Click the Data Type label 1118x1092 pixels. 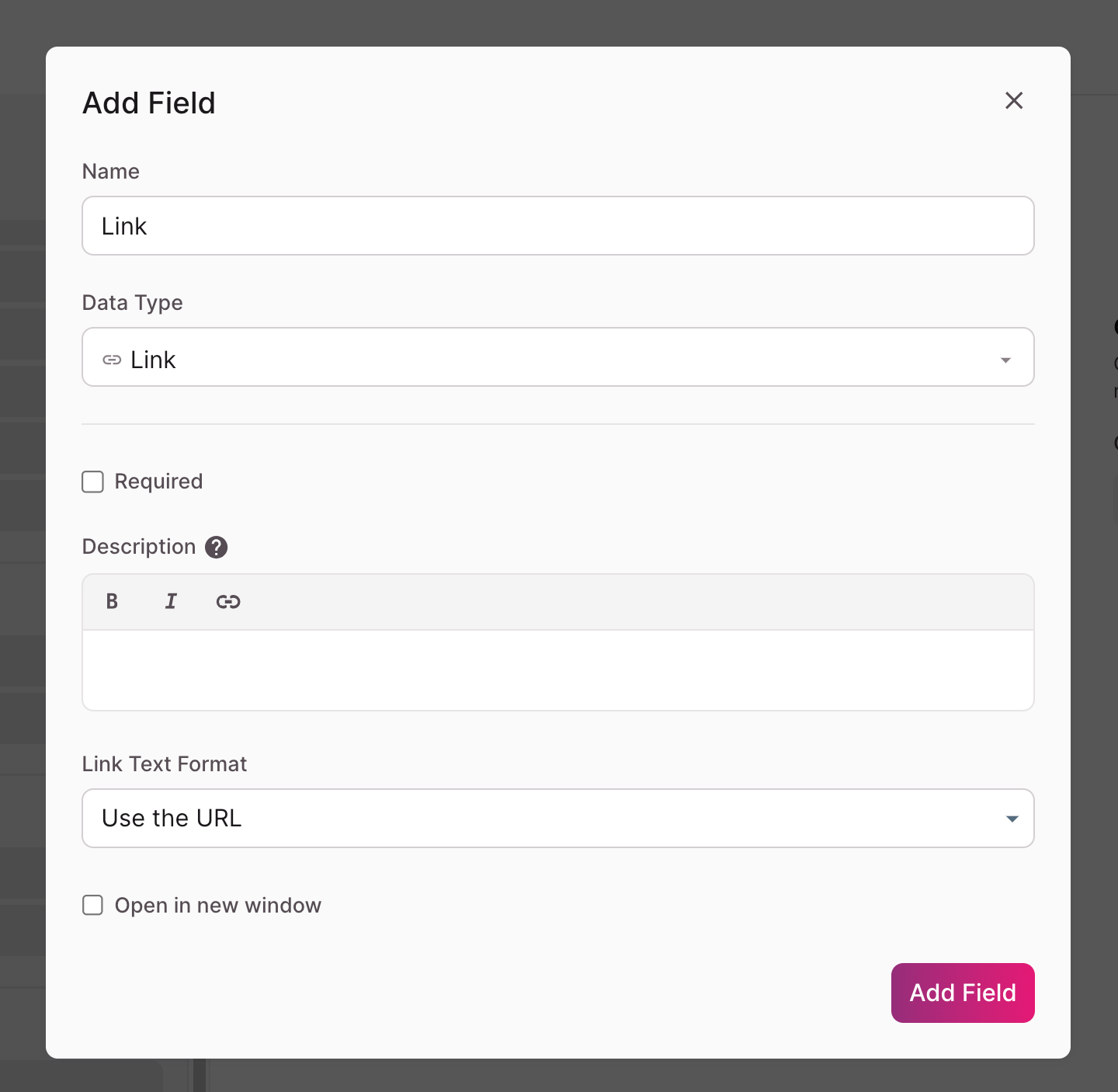click(133, 303)
